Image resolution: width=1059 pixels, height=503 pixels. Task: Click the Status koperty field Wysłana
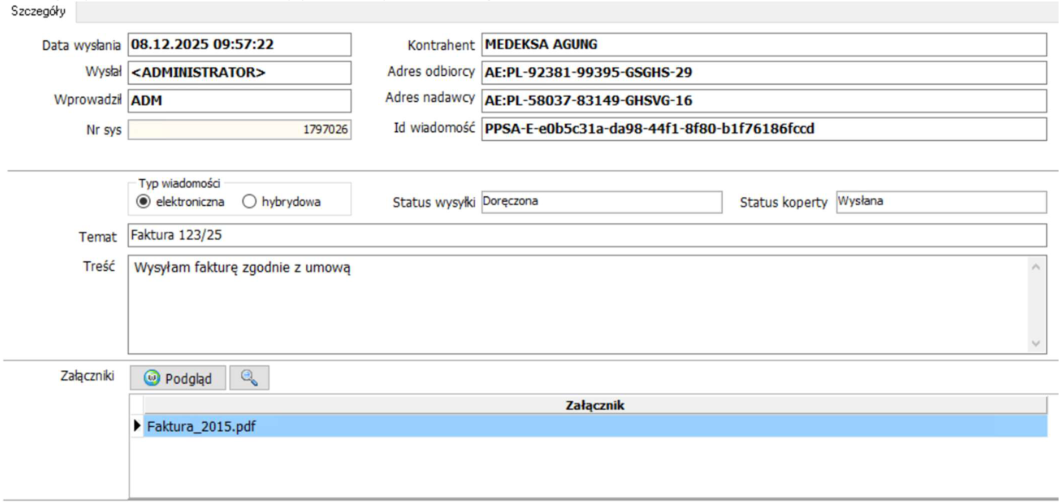941,201
